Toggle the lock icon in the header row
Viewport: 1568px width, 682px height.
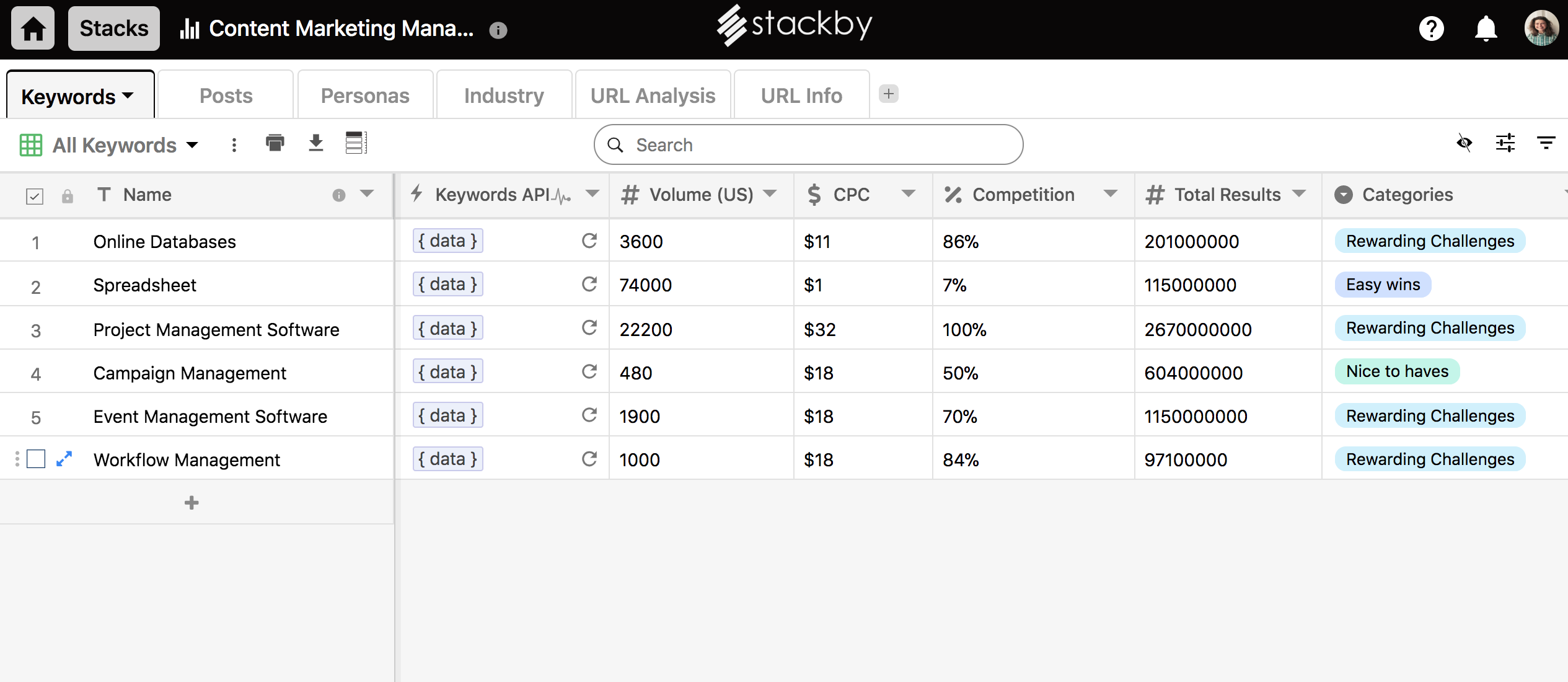[x=68, y=195]
